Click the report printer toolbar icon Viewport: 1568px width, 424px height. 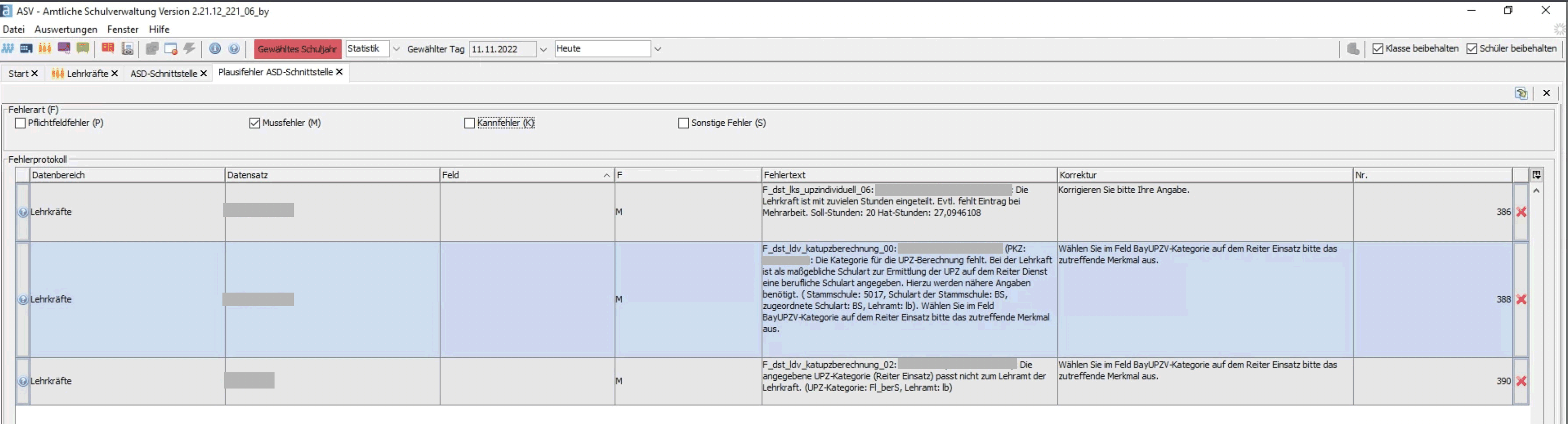point(127,49)
